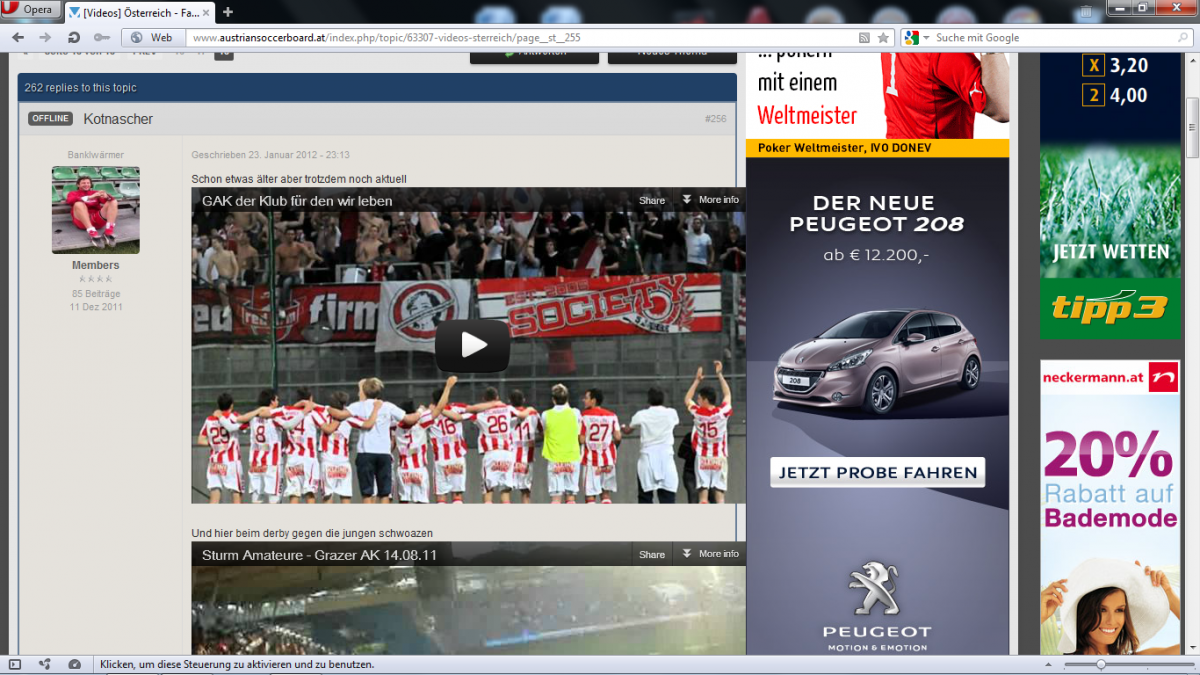The width and height of the screenshot is (1200, 675).
Task: Open a new tab with plus button
Action: 228,12
